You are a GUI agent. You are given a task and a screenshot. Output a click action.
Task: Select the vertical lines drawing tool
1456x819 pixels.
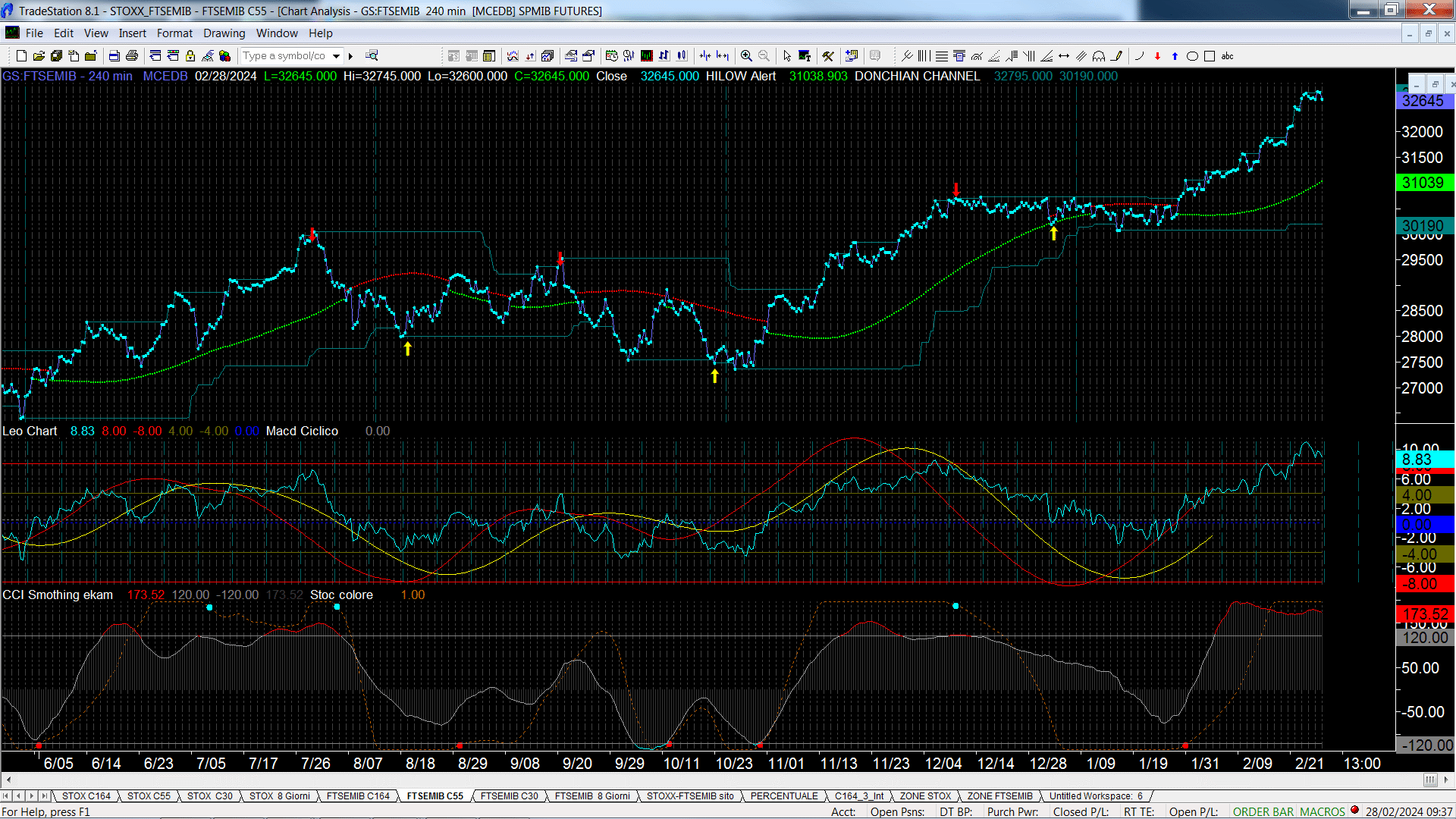pos(924,56)
